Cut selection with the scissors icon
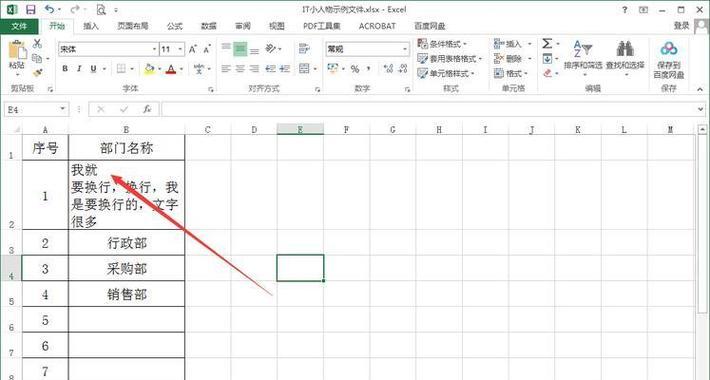The height and width of the screenshot is (380, 710). coord(37,43)
